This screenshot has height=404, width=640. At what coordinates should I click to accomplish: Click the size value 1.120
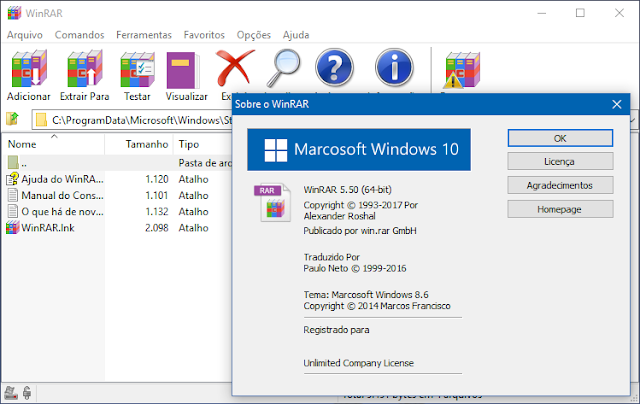[157, 179]
